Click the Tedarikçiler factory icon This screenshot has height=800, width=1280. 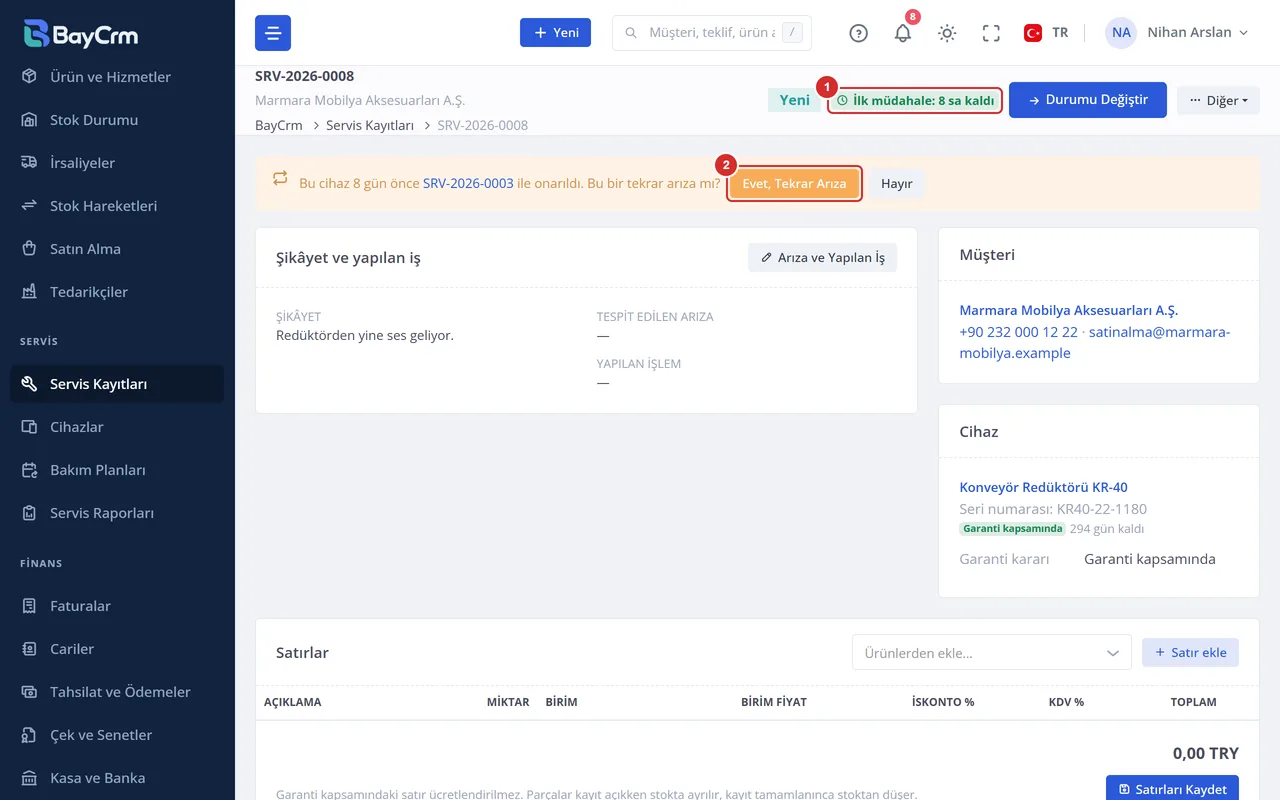point(30,292)
